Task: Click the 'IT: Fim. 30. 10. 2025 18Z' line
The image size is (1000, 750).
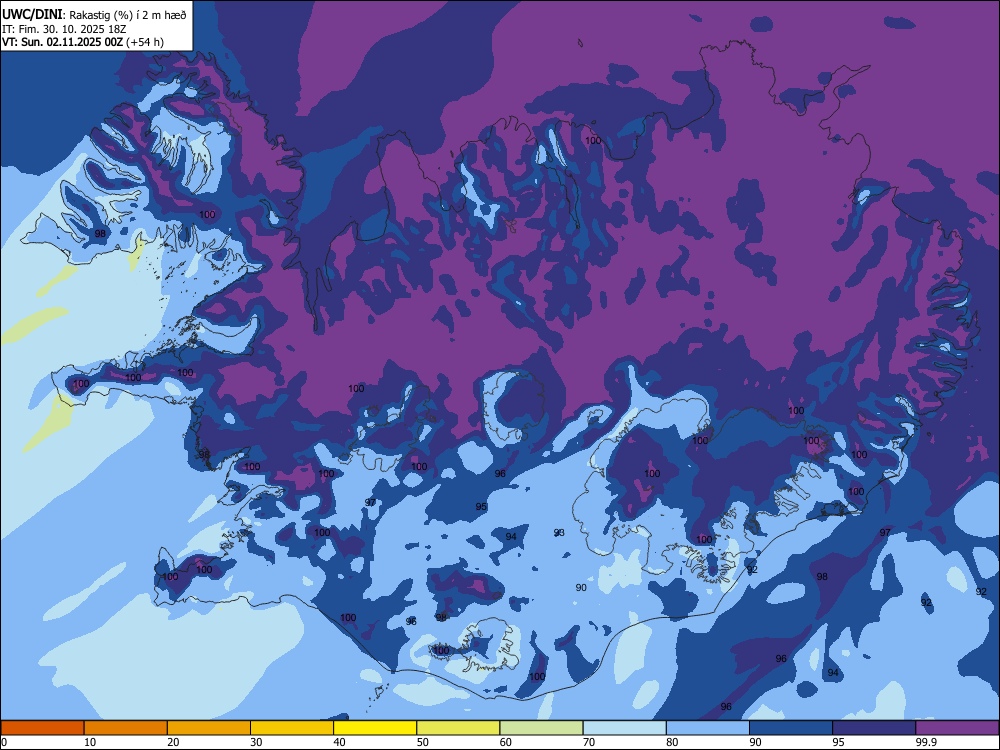Action: 64,29
